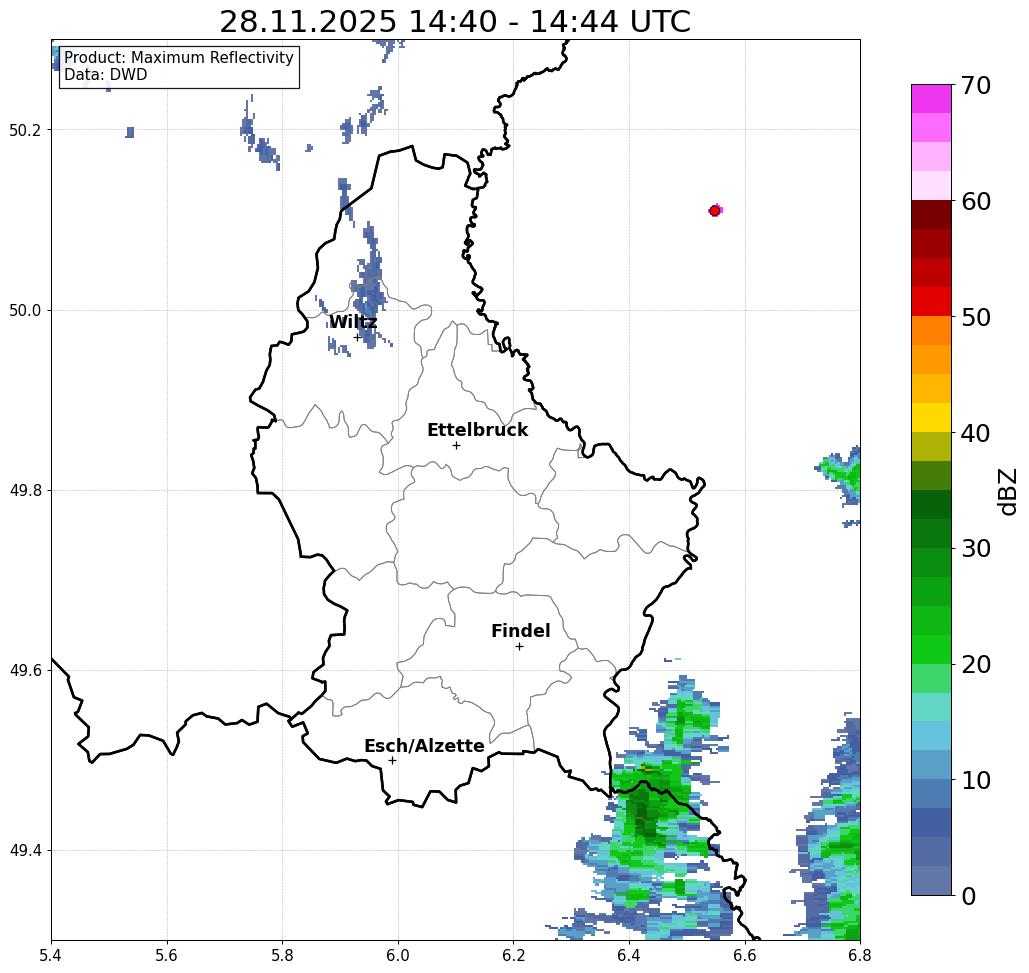Image resolution: width=1029 pixels, height=973 pixels.
Task: Click the longitude axis label 5.6
Action: tap(167, 955)
